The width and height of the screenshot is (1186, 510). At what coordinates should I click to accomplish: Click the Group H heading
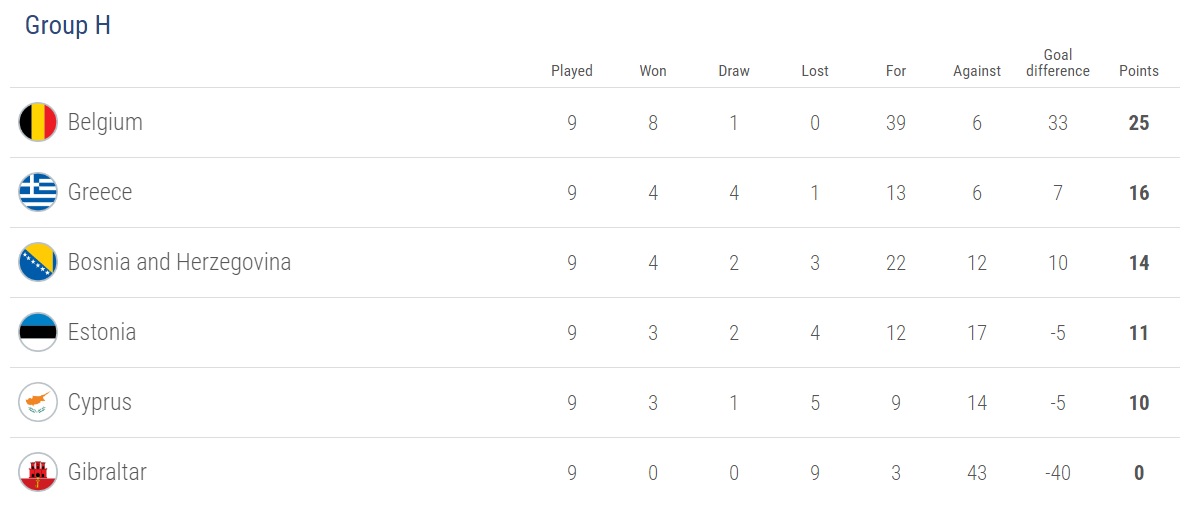68,26
